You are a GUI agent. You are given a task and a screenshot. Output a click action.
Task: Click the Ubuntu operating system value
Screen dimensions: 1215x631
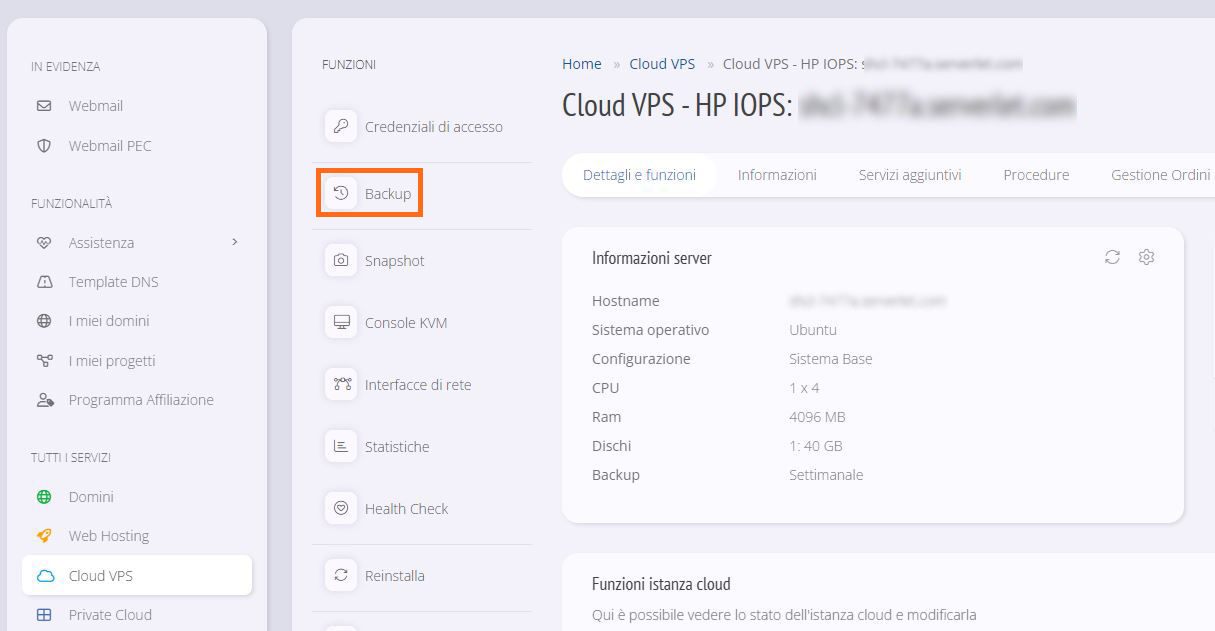coord(813,330)
